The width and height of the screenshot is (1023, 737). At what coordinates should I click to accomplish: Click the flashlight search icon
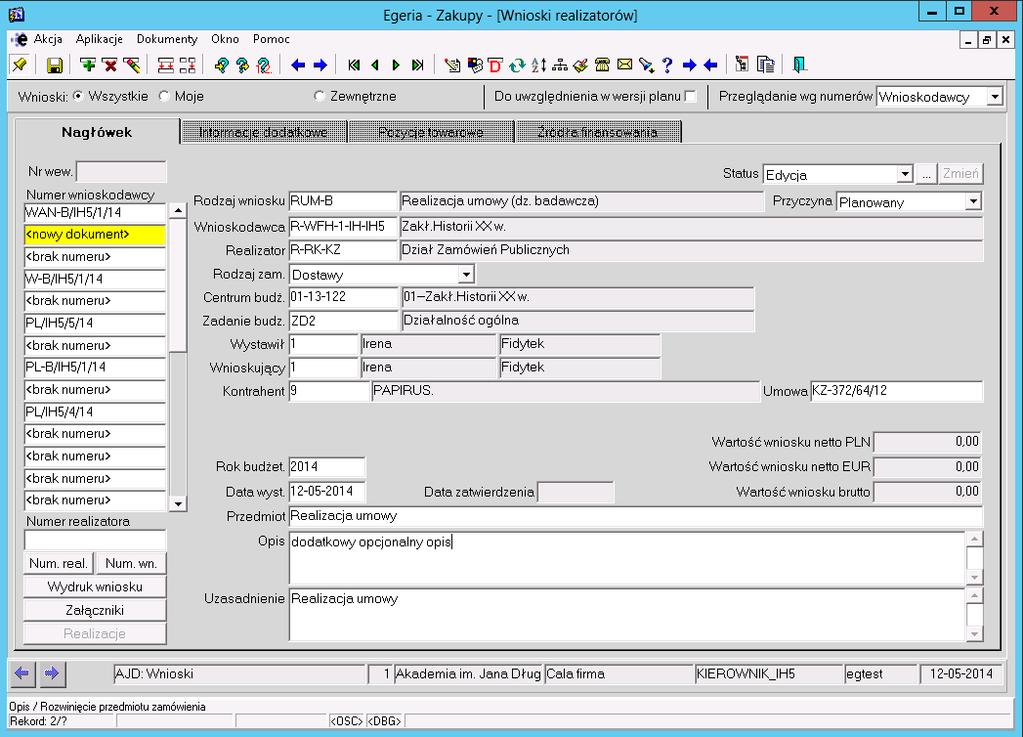point(646,65)
